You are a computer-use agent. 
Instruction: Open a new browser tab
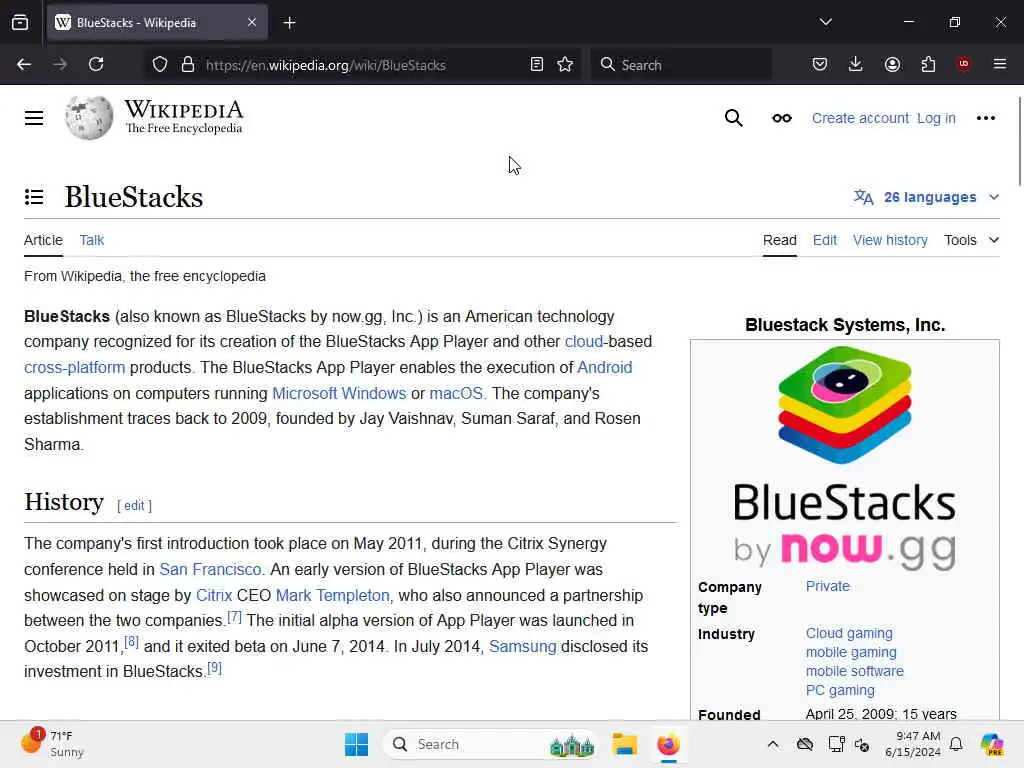pyautogui.click(x=289, y=23)
